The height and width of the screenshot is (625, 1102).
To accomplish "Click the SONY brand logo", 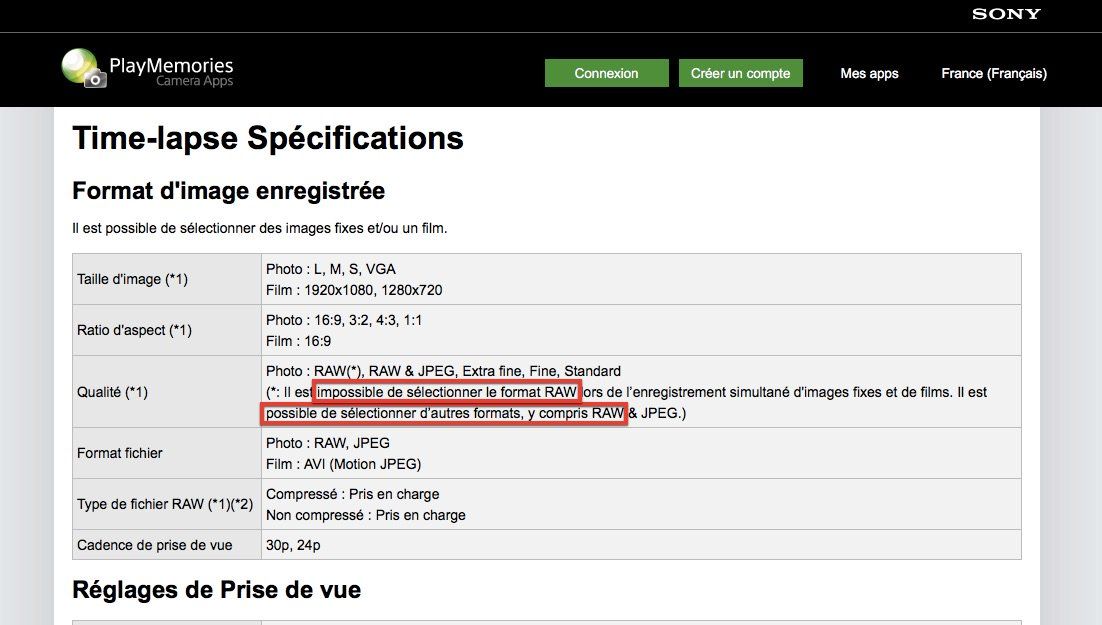I will click(1006, 14).
